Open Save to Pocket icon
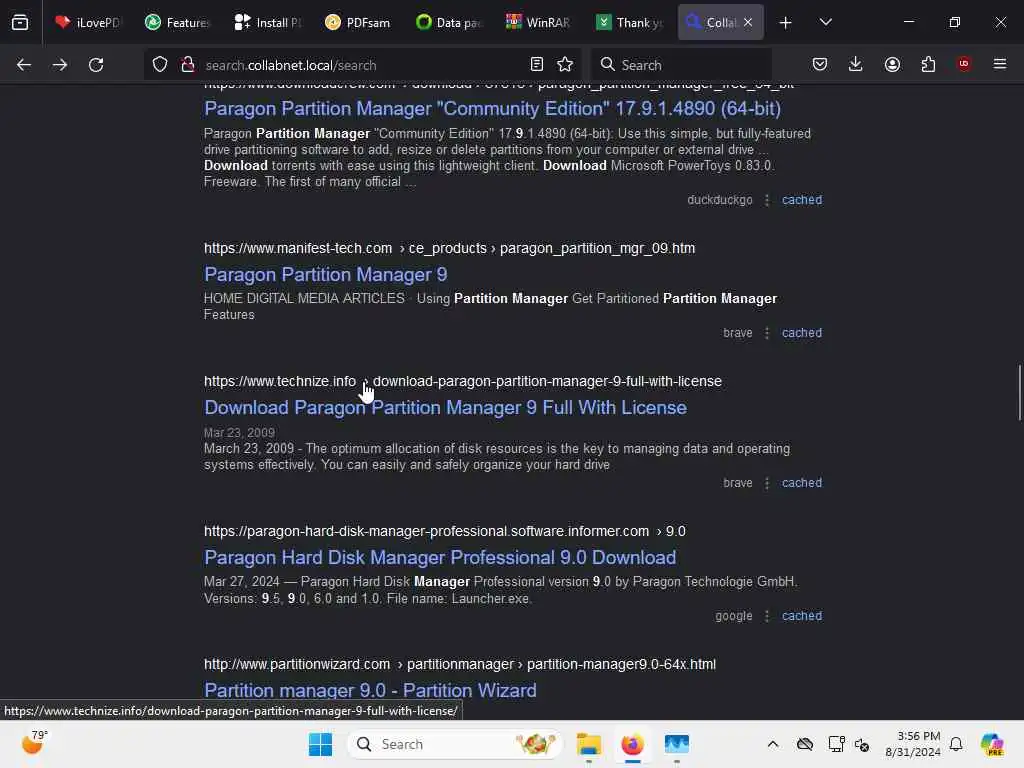The image size is (1024, 768). tap(820, 64)
